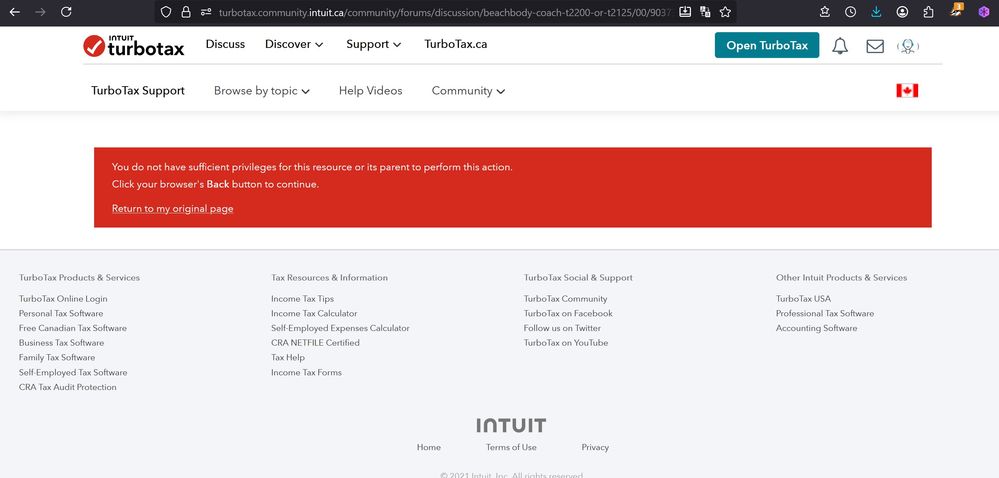This screenshot has height=478, width=999.
Task: Bookmark this page with star icon
Action: click(726, 12)
